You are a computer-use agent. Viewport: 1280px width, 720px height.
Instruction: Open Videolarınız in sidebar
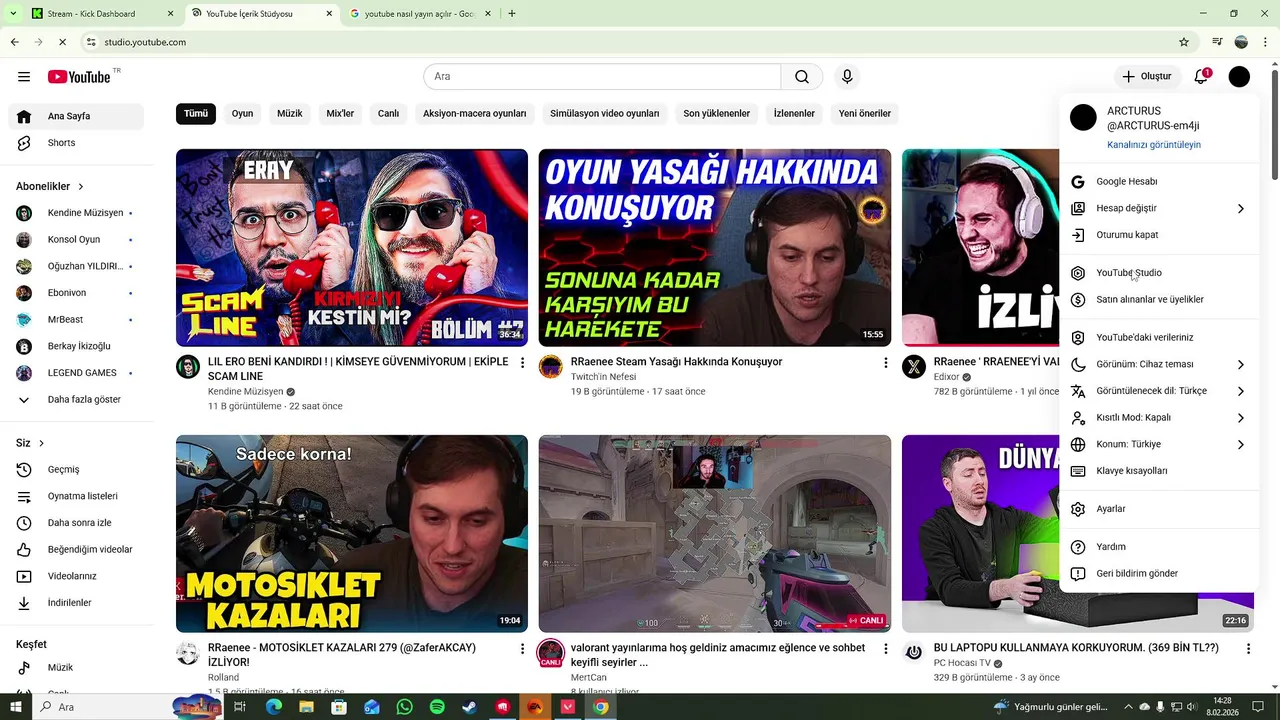[76, 576]
